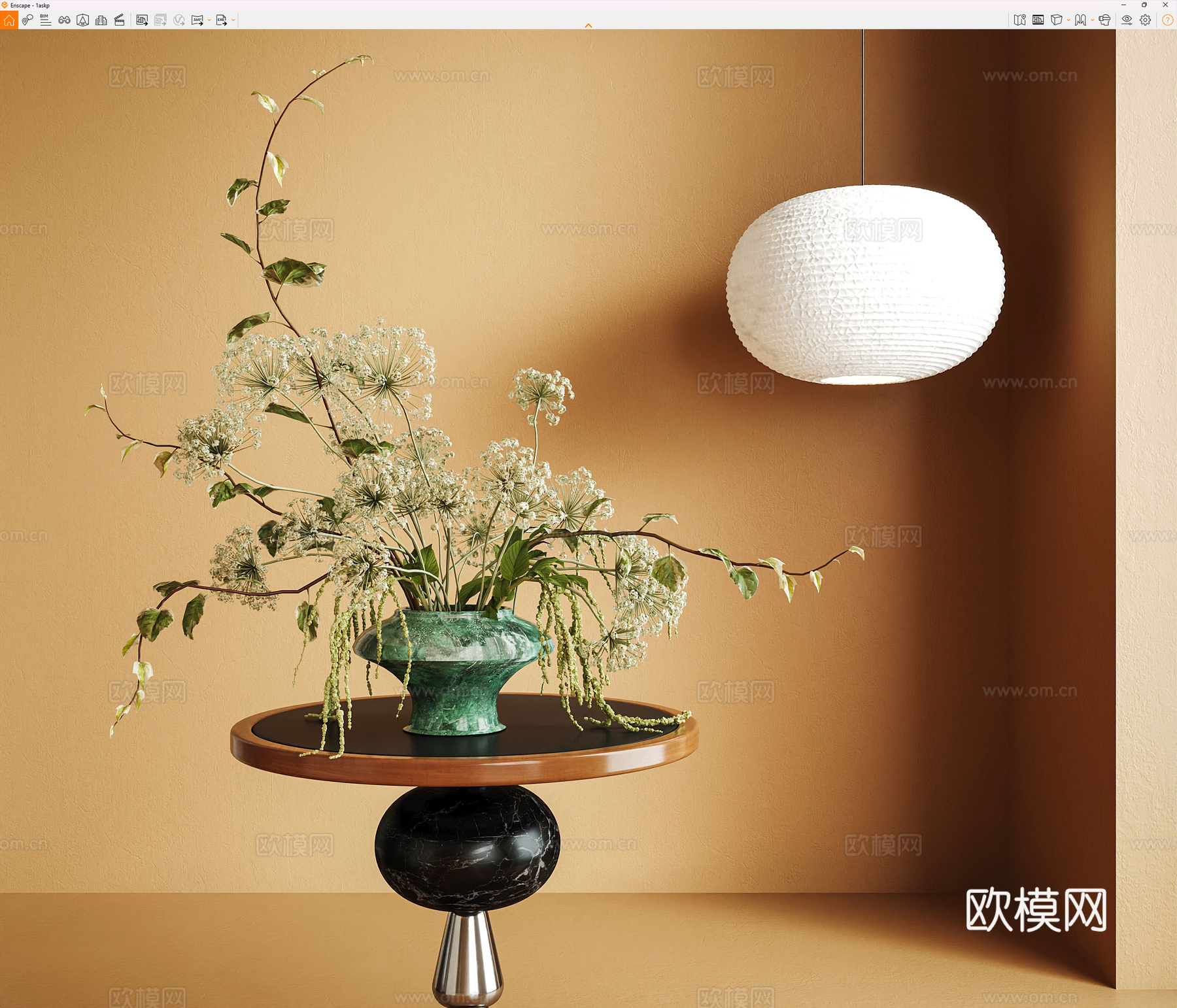
Task: Open the BIM info panel
Action: 45,20
